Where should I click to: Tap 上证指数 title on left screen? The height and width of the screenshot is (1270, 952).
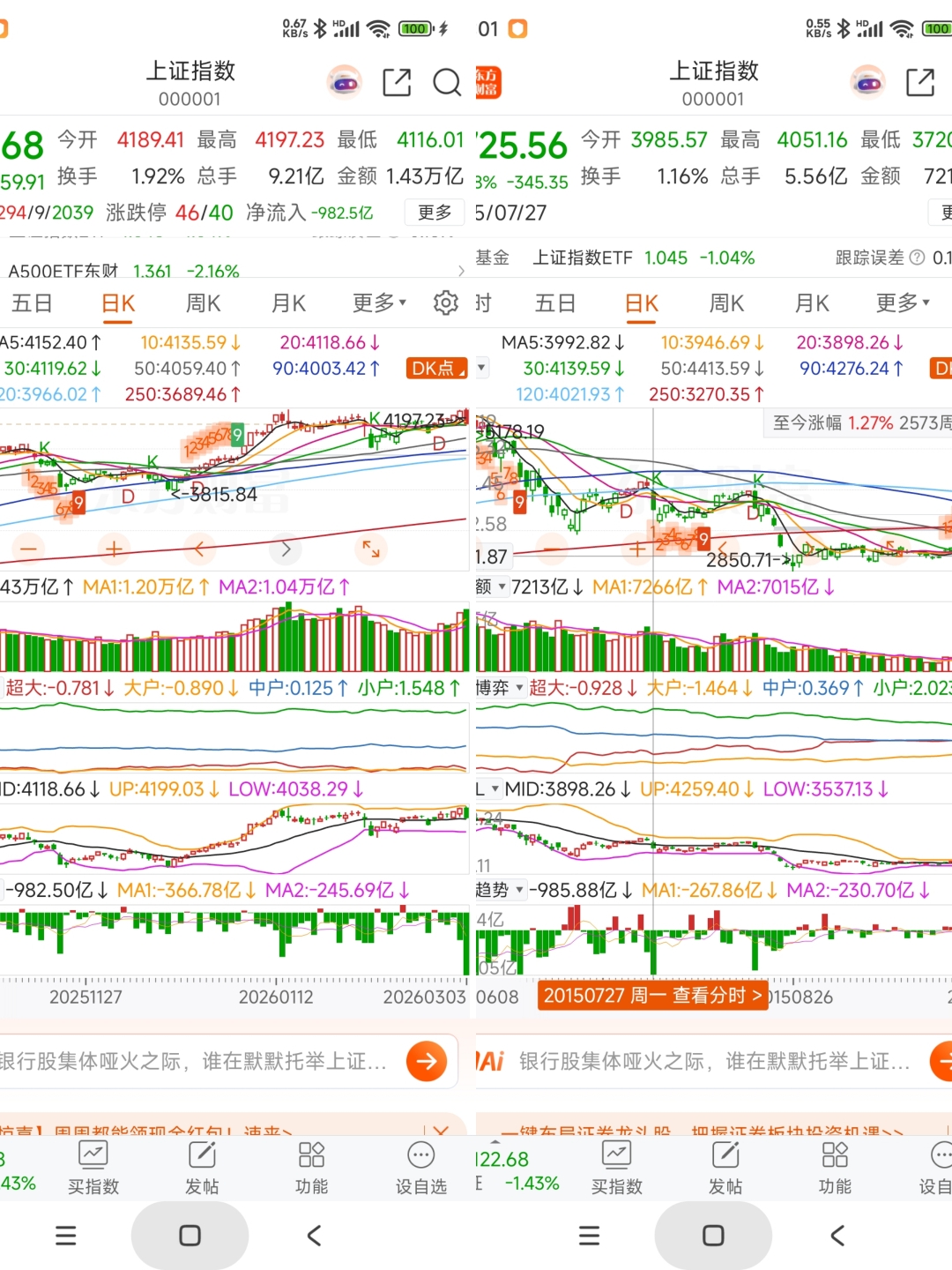[x=190, y=71]
